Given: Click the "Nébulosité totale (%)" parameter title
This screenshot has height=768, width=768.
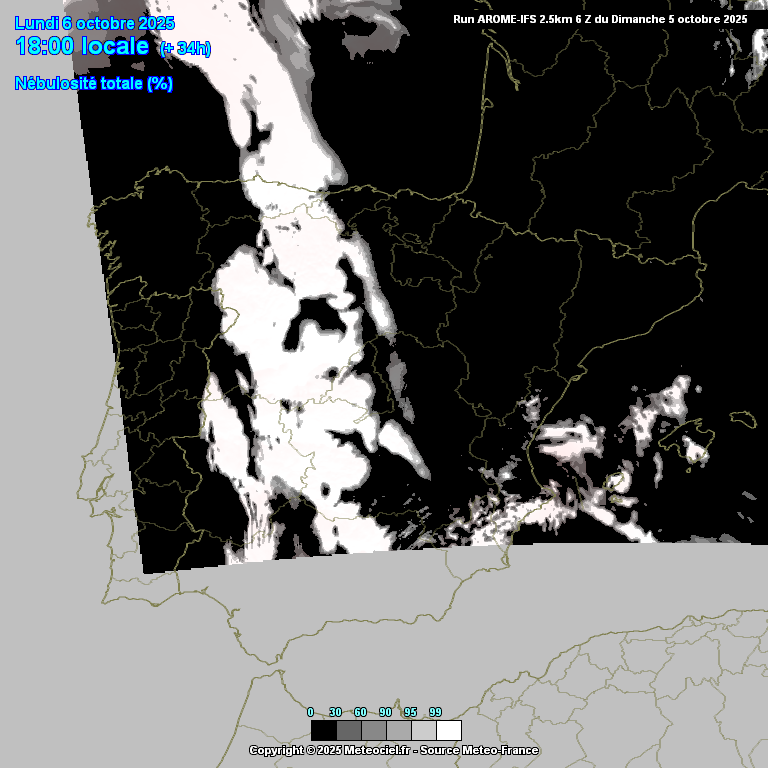Looking at the screenshot, I should coord(94,84).
